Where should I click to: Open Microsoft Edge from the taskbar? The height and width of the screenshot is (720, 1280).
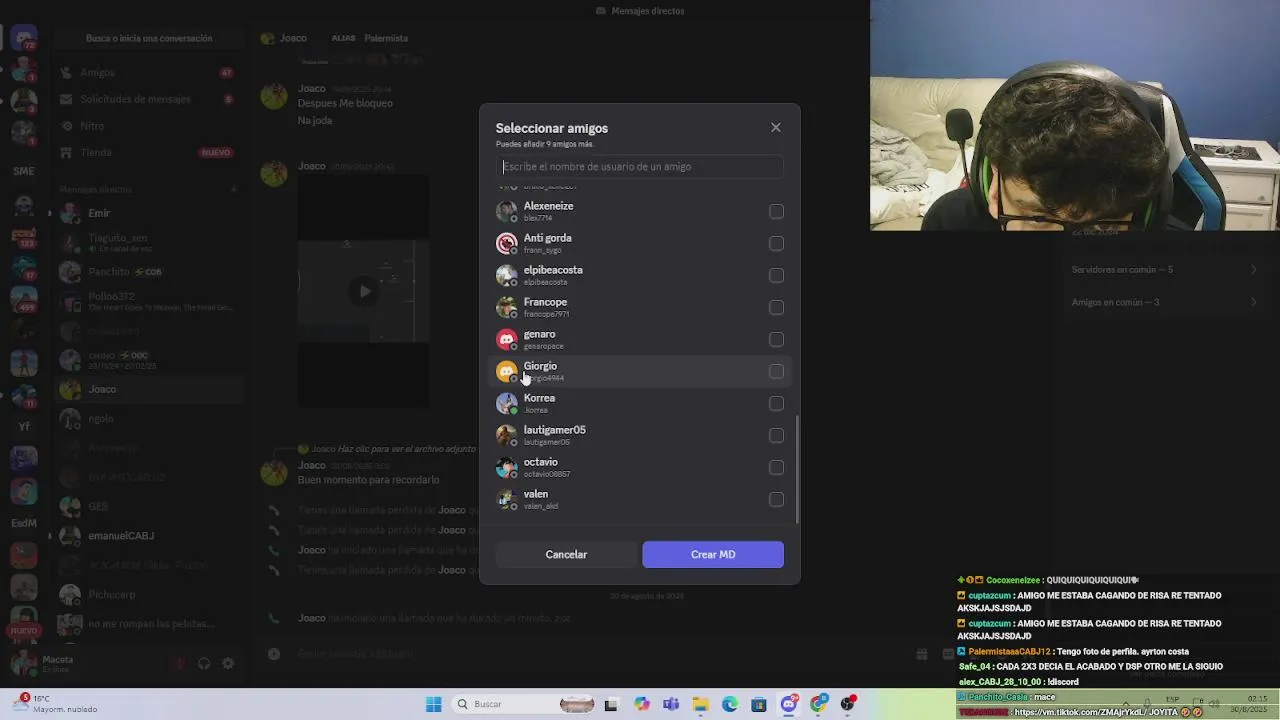[730, 704]
